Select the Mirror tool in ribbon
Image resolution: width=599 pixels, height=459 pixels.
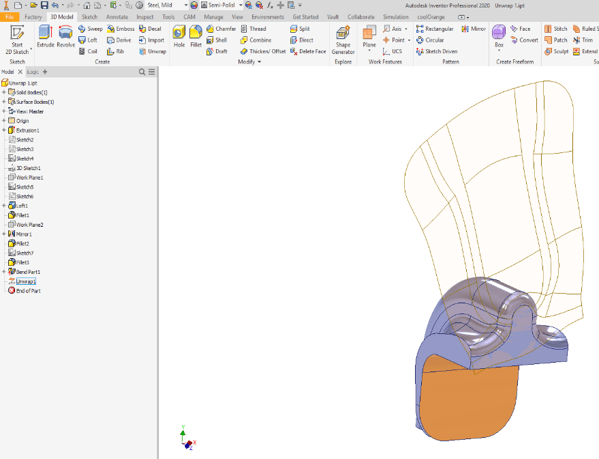pos(473,29)
